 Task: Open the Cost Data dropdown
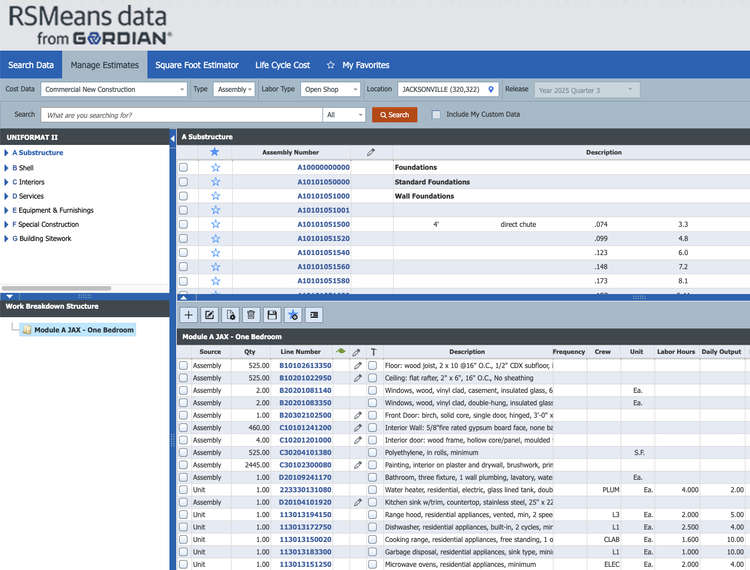point(112,89)
